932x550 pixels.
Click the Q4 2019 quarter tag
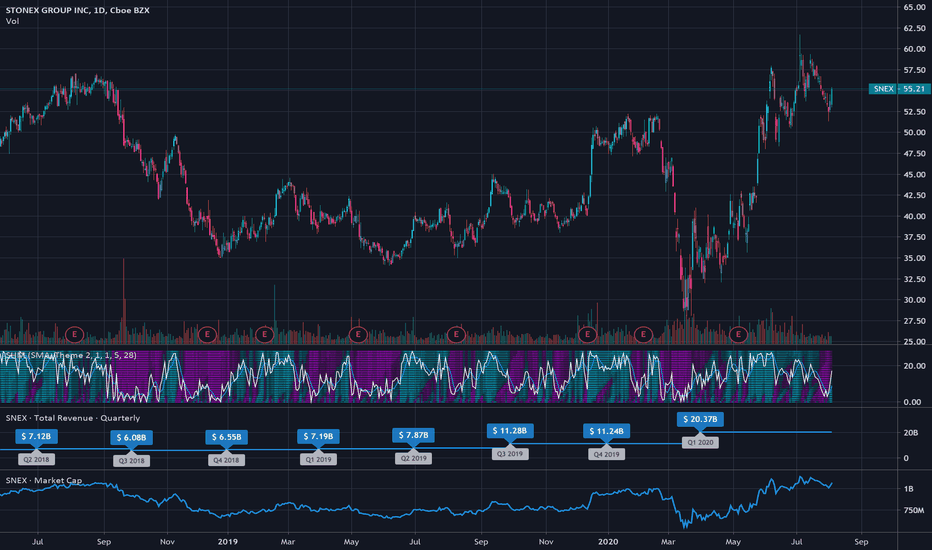point(606,454)
